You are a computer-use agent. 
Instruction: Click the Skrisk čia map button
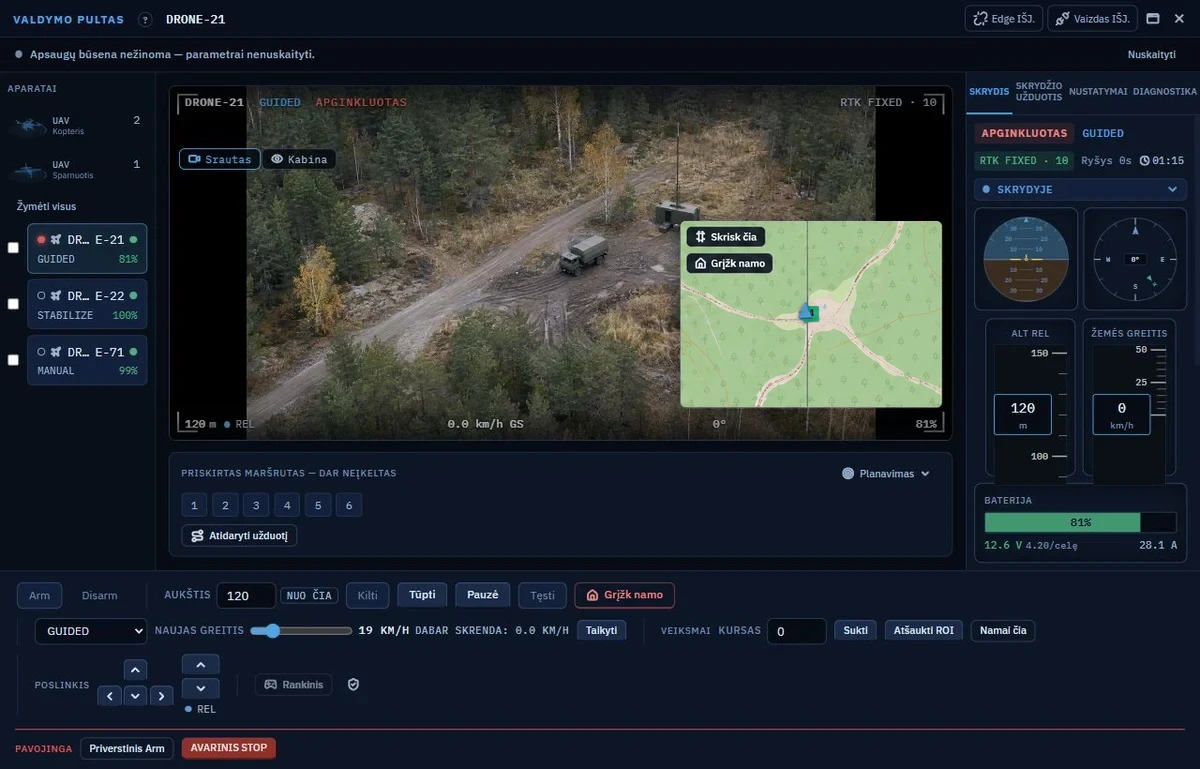726,237
